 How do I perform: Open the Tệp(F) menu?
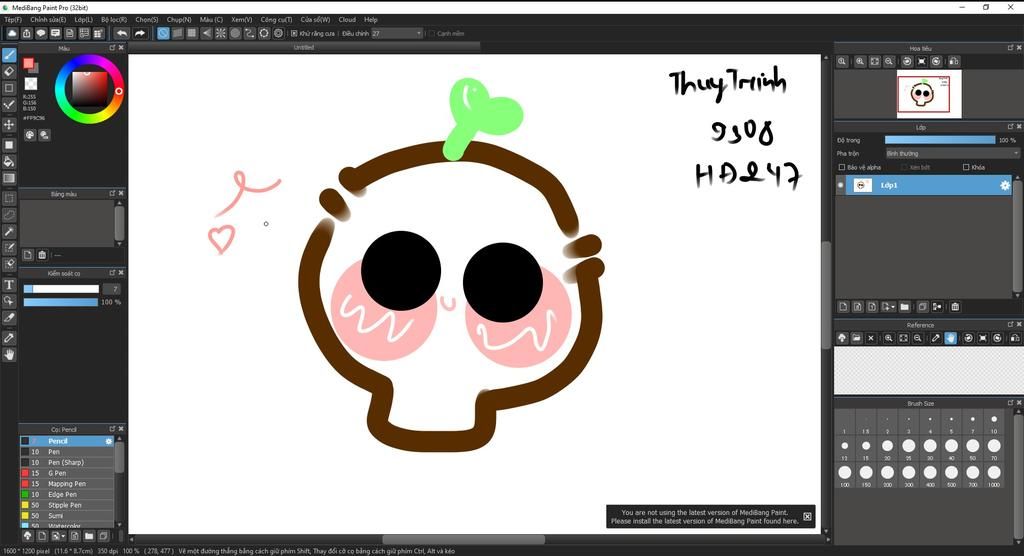(13, 20)
